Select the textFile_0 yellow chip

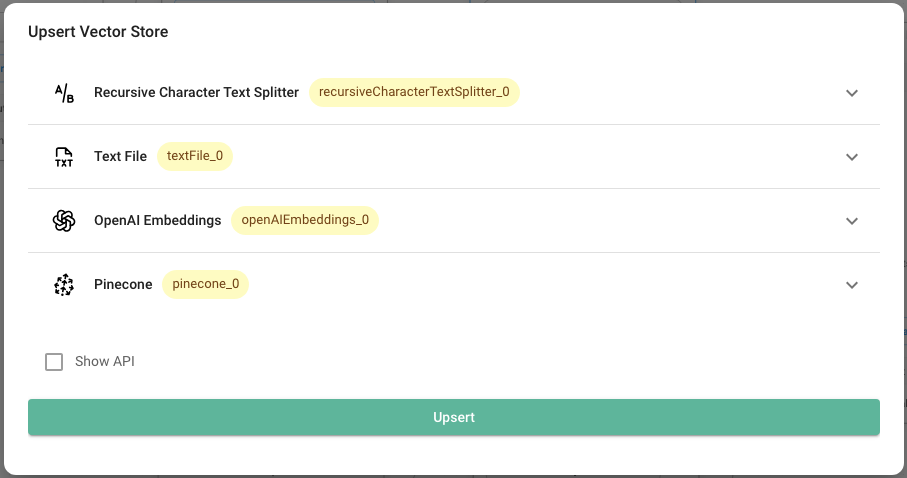tap(195, 156)
